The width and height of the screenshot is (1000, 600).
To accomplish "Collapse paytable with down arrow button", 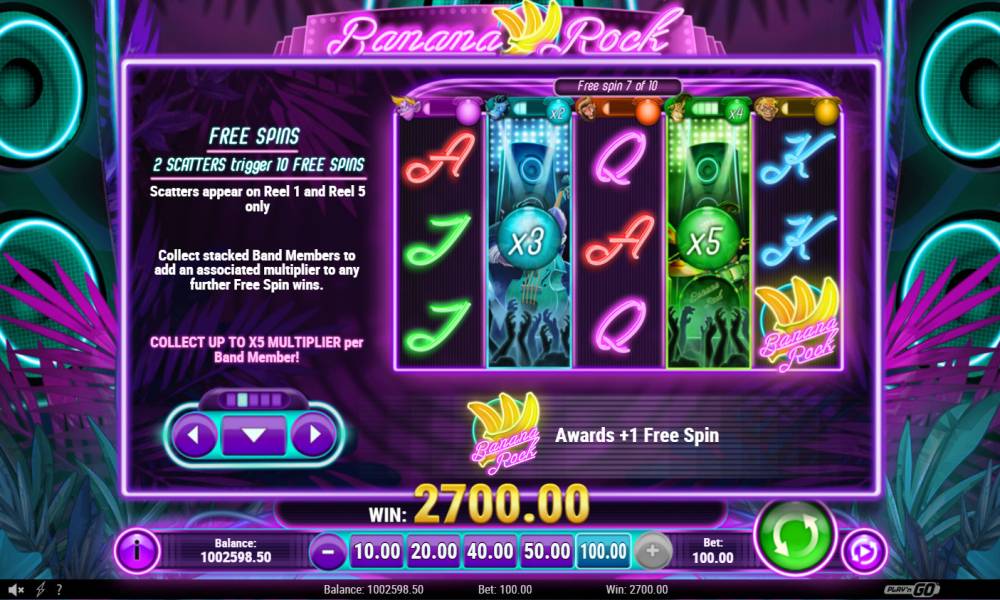I will coord(253,435).
